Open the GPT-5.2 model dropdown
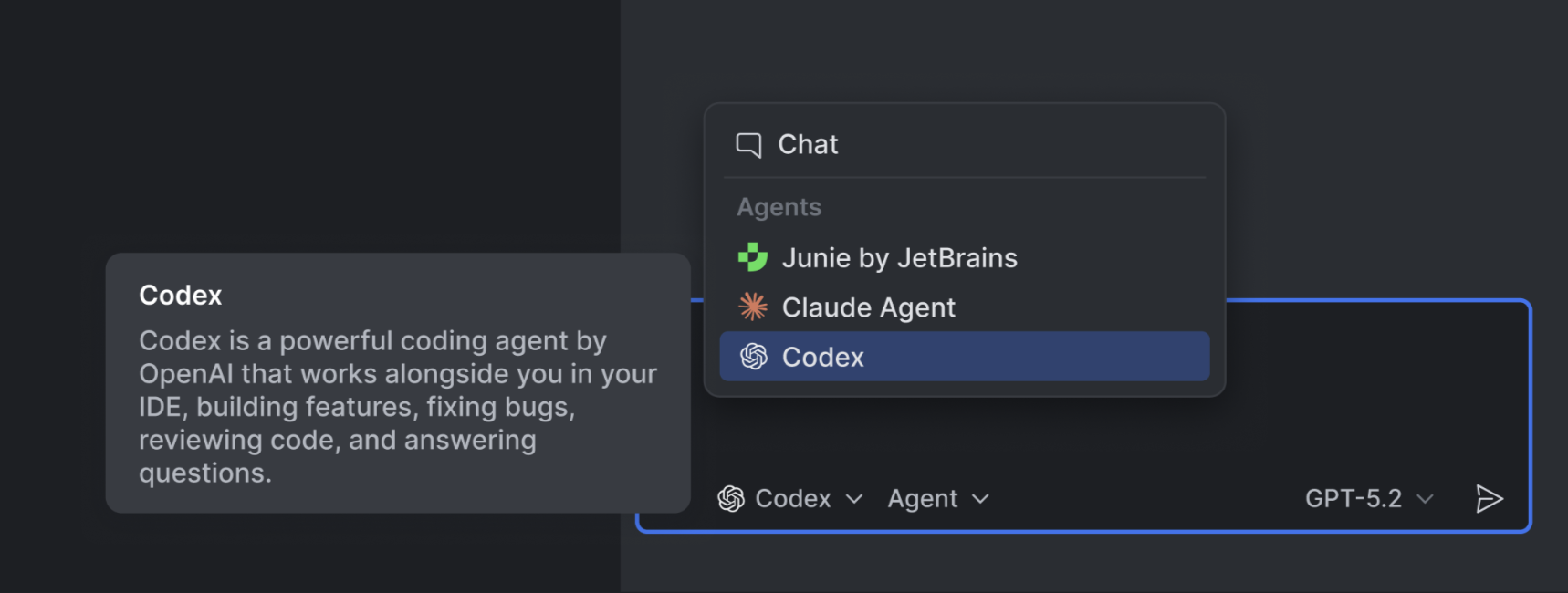The width and height of the screenshot is (1568, 593). 1353,499
